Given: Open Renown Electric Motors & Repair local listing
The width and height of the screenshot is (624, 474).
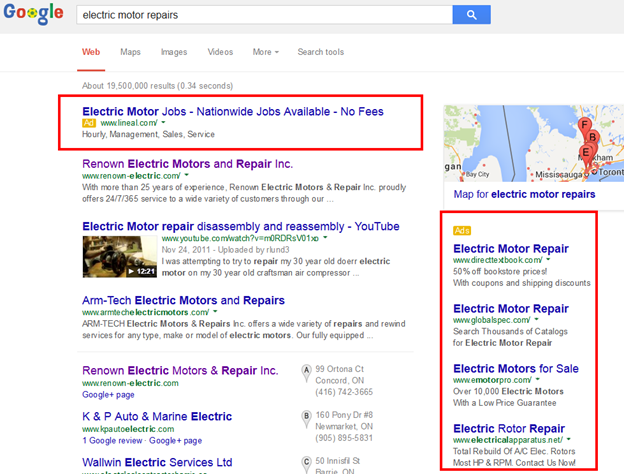Looking at the screenshot, I should tap(180, 371).
